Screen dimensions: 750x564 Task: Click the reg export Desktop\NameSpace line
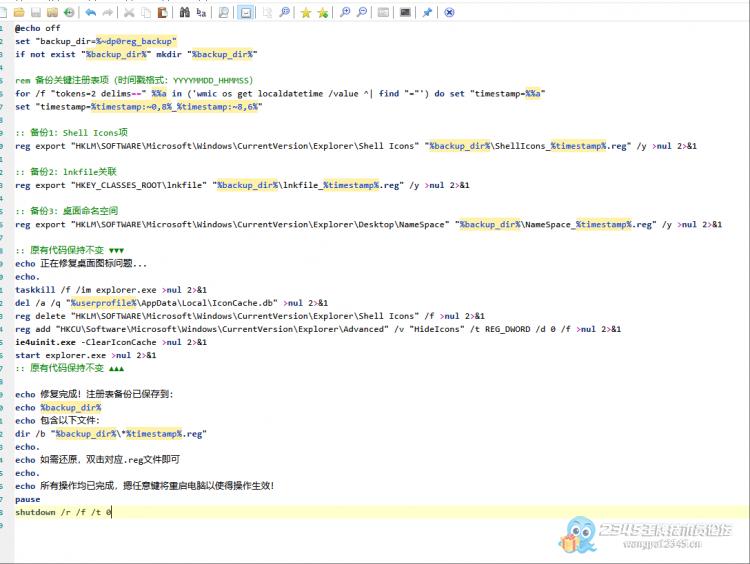368,224
